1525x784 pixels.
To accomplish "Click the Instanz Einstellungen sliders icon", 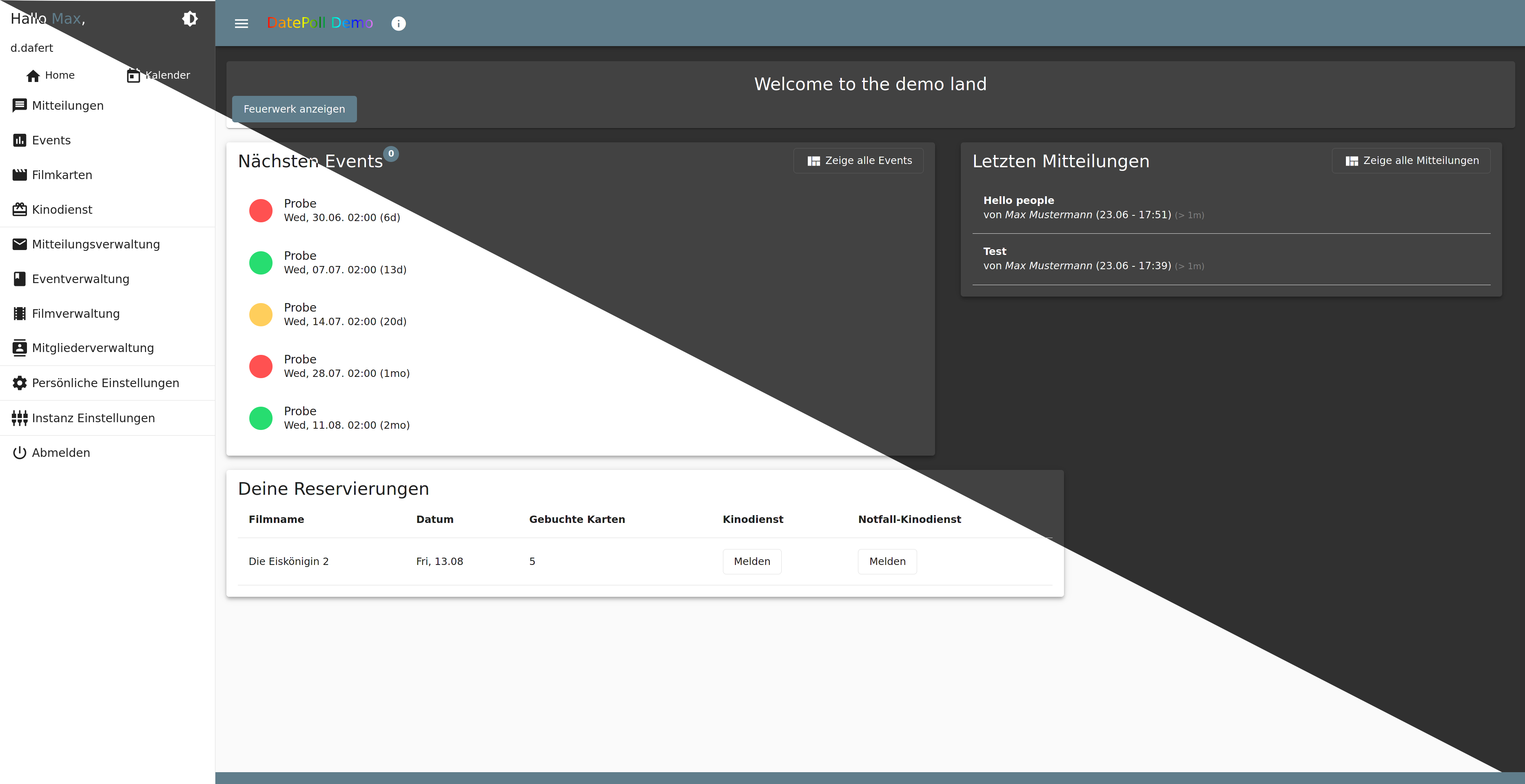I will (20, 419).
